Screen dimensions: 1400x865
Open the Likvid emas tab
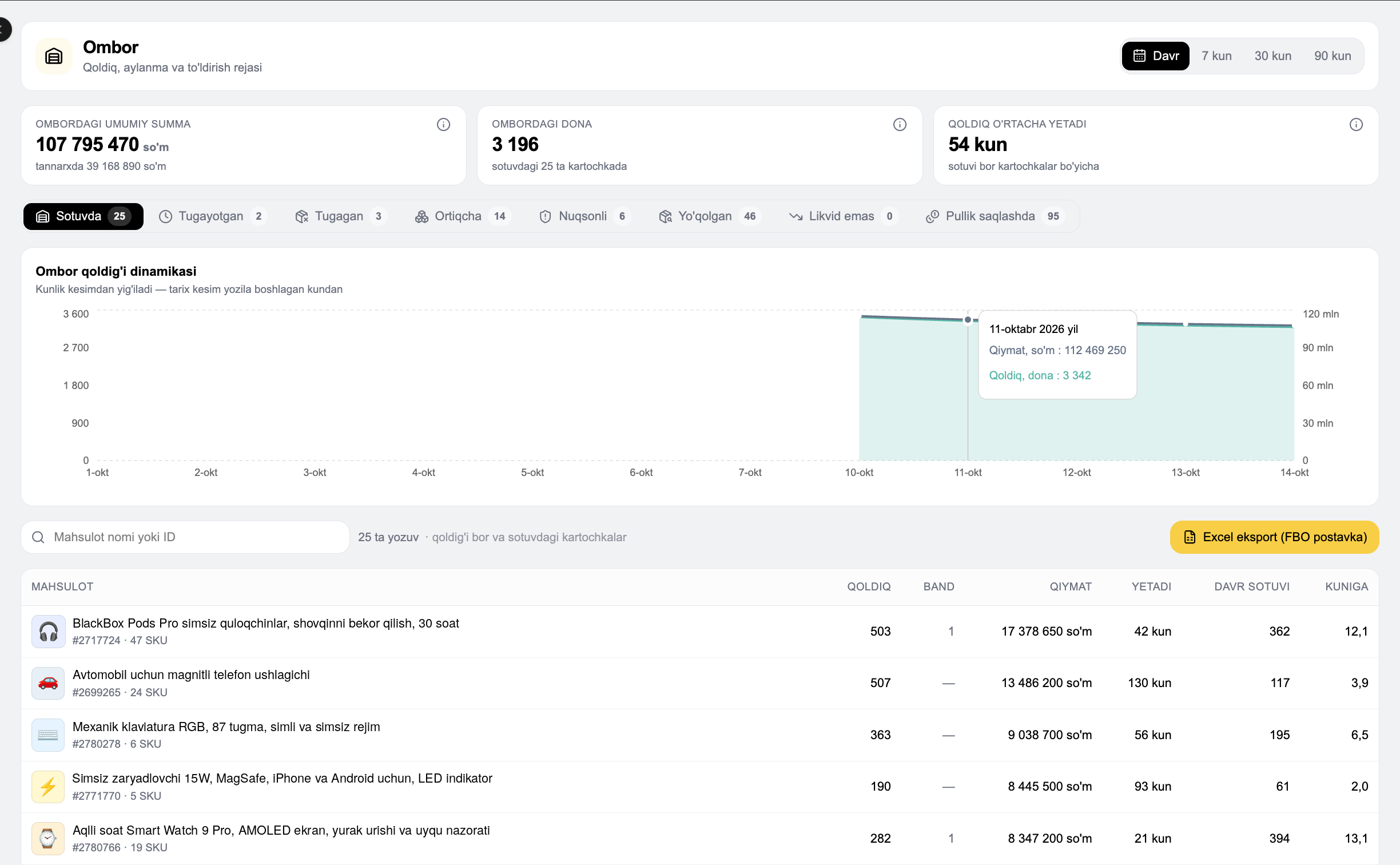click(x=844, y=216)
